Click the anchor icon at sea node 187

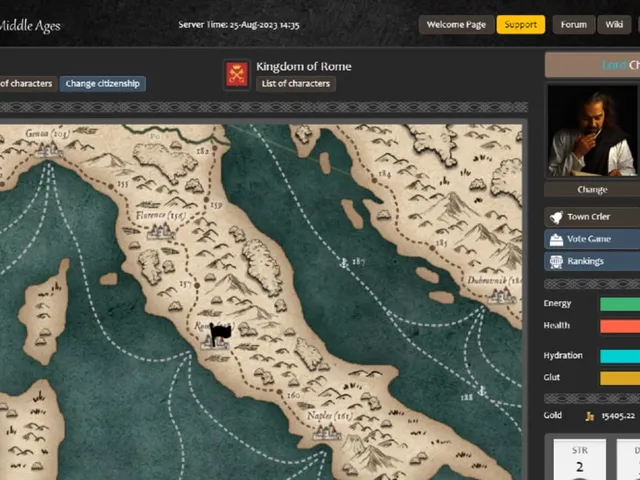pyautogui.click(x=344, y=262)
